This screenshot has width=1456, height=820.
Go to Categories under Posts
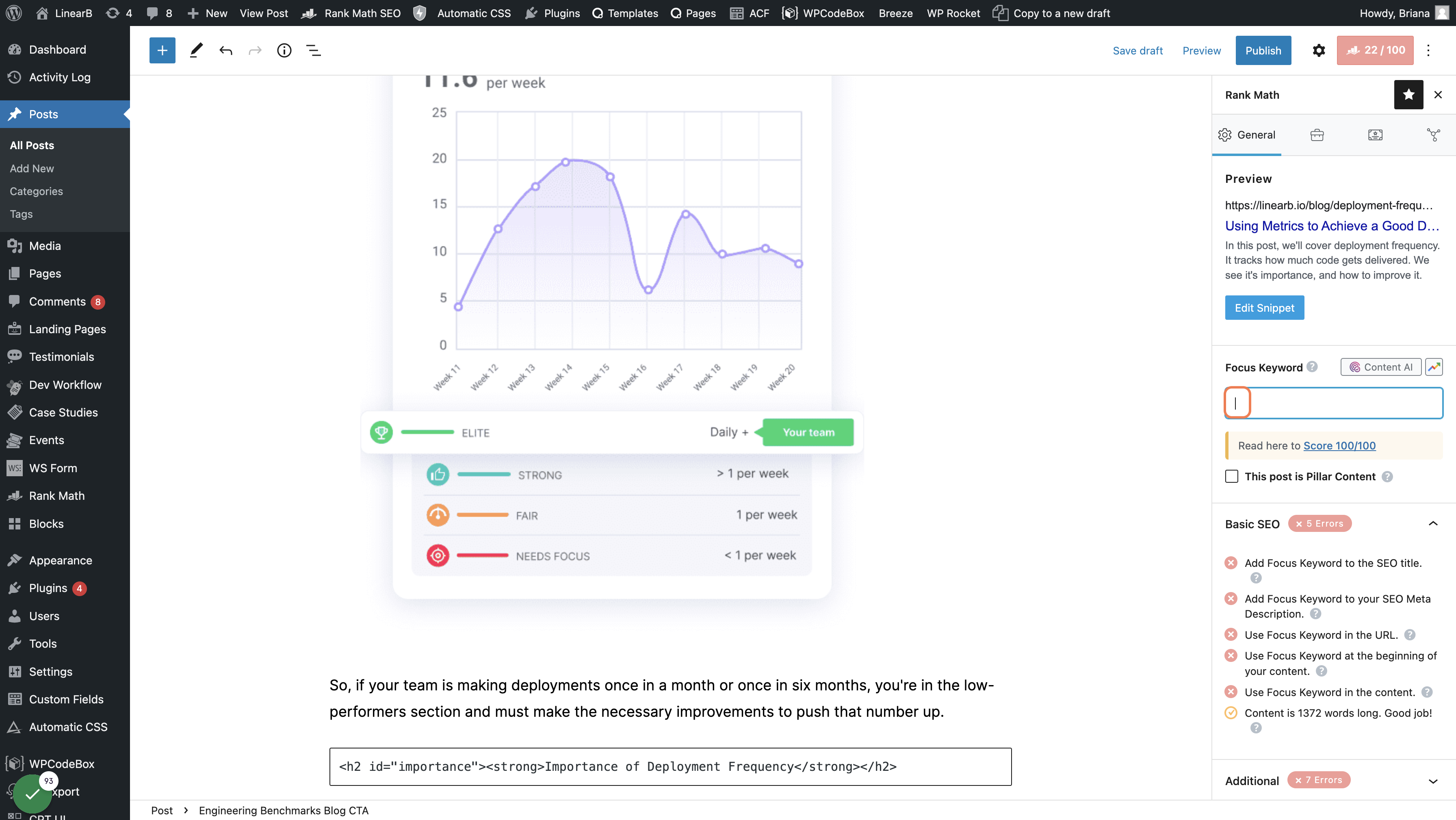click(36, 191)
